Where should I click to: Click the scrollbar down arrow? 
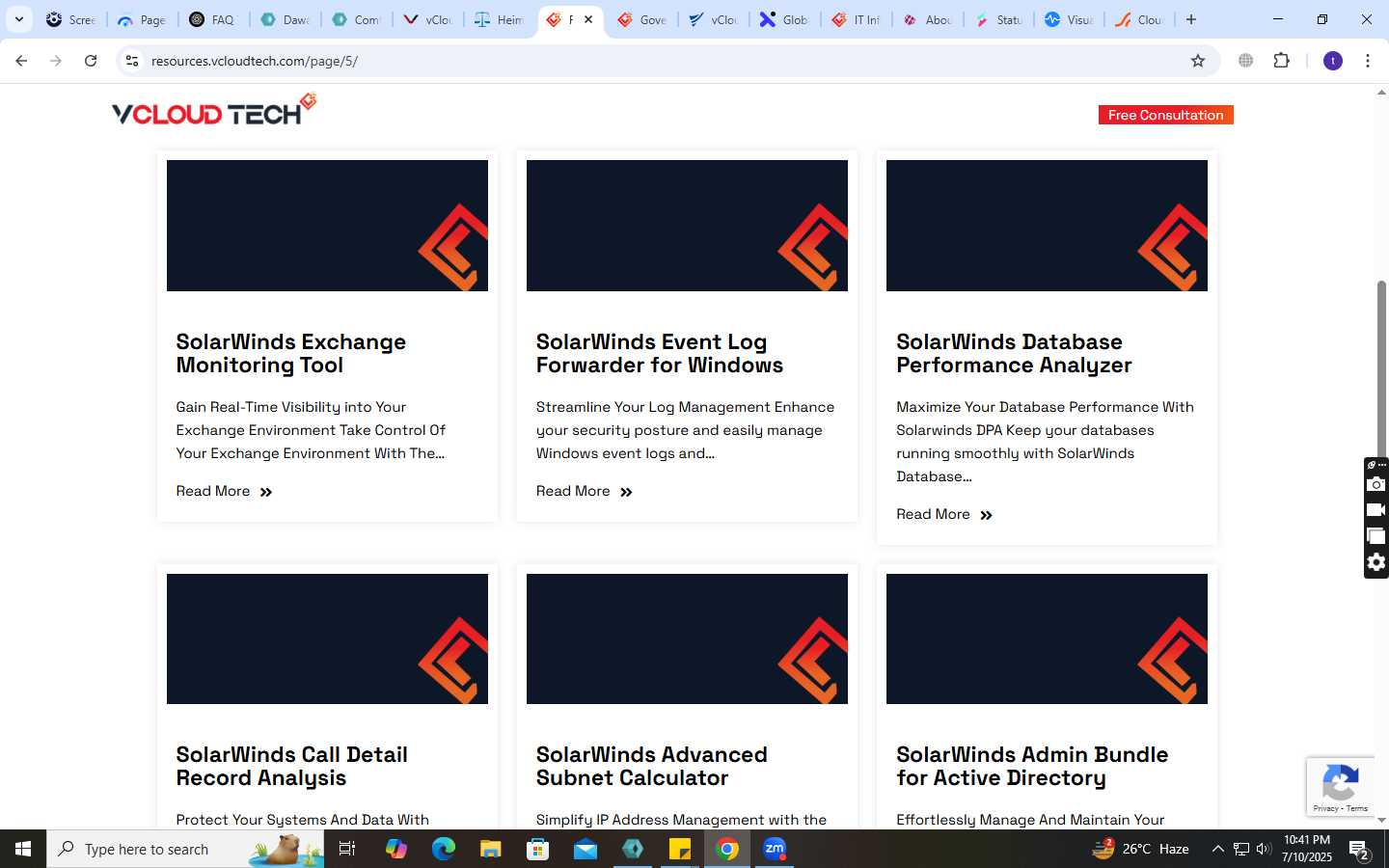click(1381, 821)
